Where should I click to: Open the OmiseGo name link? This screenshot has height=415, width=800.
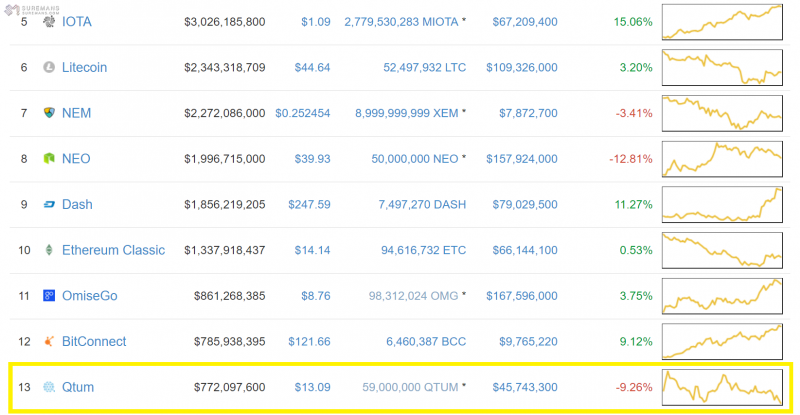click(x=90, y=296)
